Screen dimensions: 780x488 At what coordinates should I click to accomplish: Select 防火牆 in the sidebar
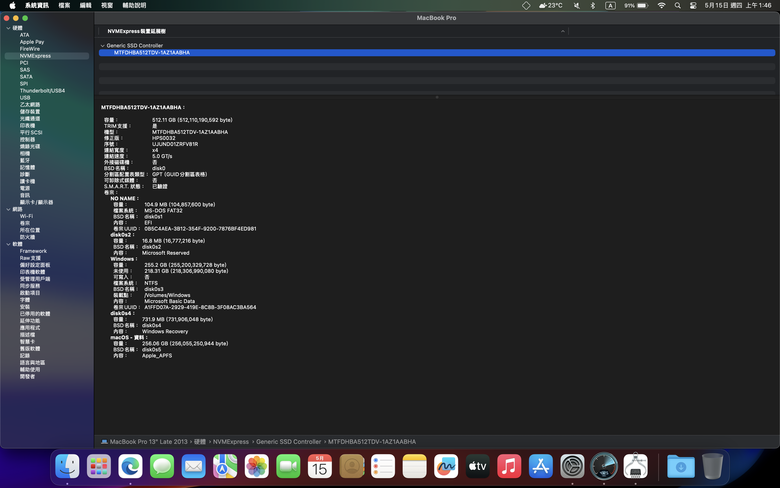27,237
